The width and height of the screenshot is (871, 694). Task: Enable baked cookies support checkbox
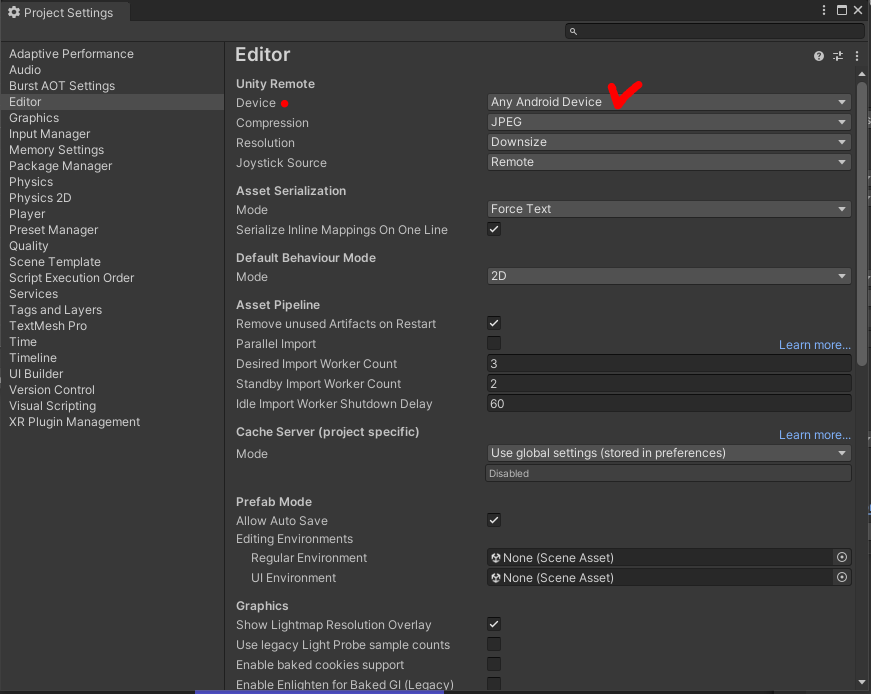[x=494, y=664]
